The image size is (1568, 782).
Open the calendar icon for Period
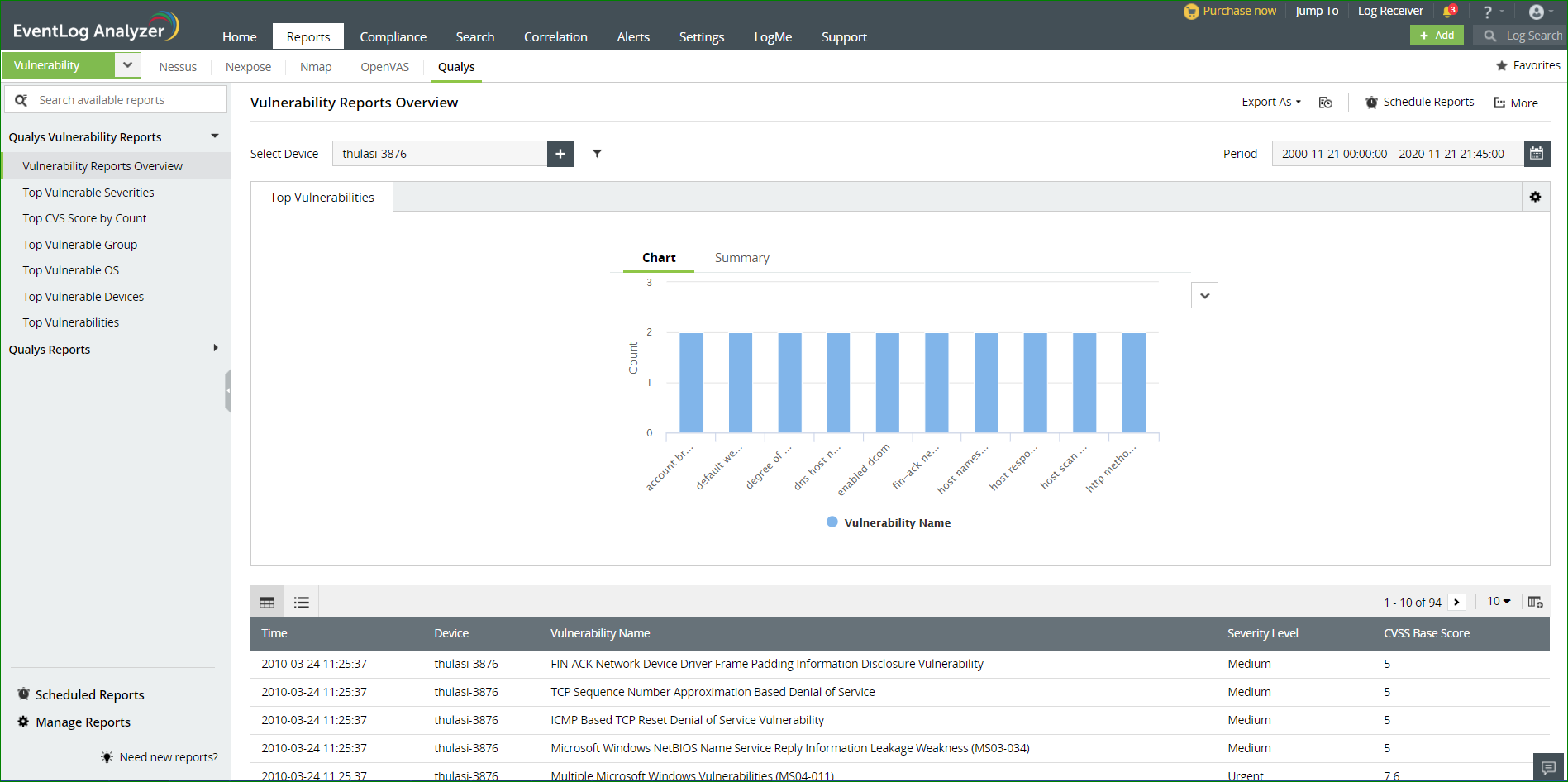click(x=1537, y=154)
